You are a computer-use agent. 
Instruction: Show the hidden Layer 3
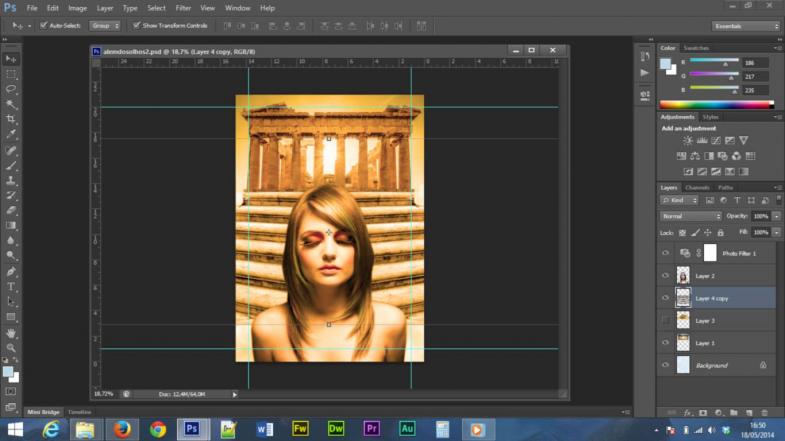[x=666, y=320]
